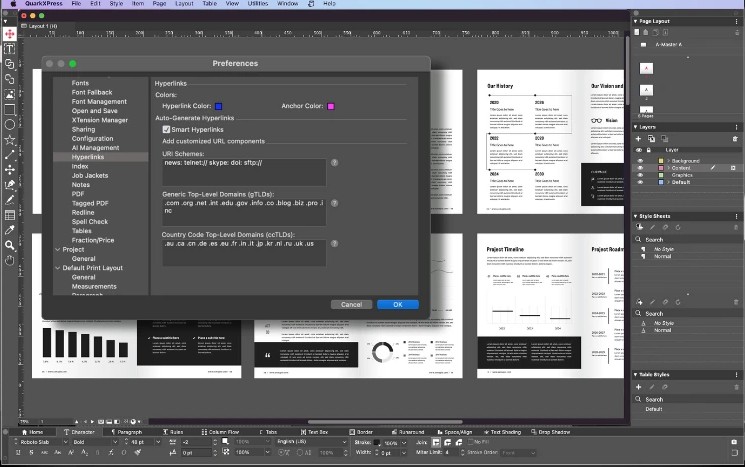Open help for Generic Top-Level Domains
Image resolution: width=745 pixels, height=467 pixels.
click(334, 203)
